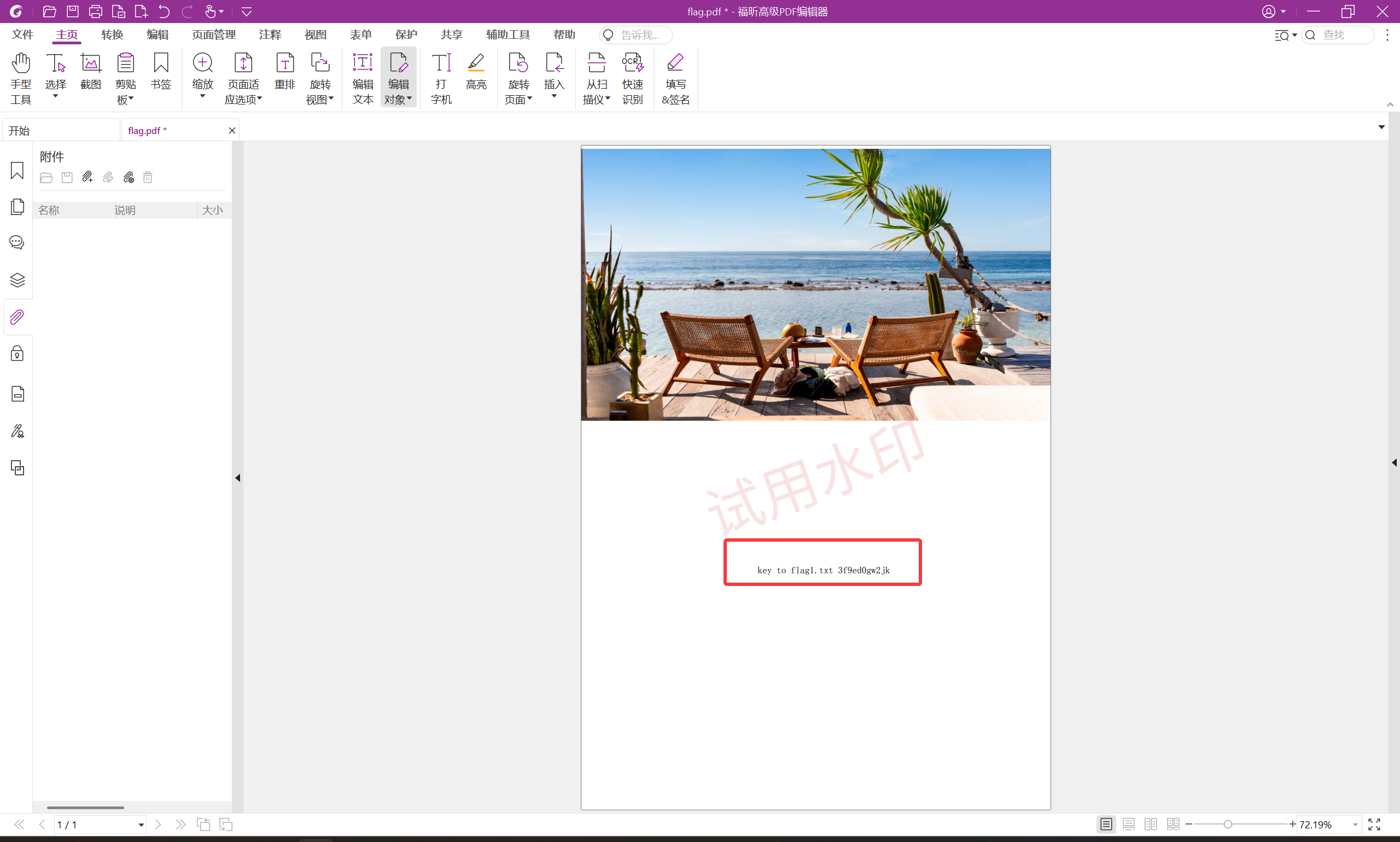Open the document tab list dropdown arrow
The image size is (1400, 842).
point(1381,127)
